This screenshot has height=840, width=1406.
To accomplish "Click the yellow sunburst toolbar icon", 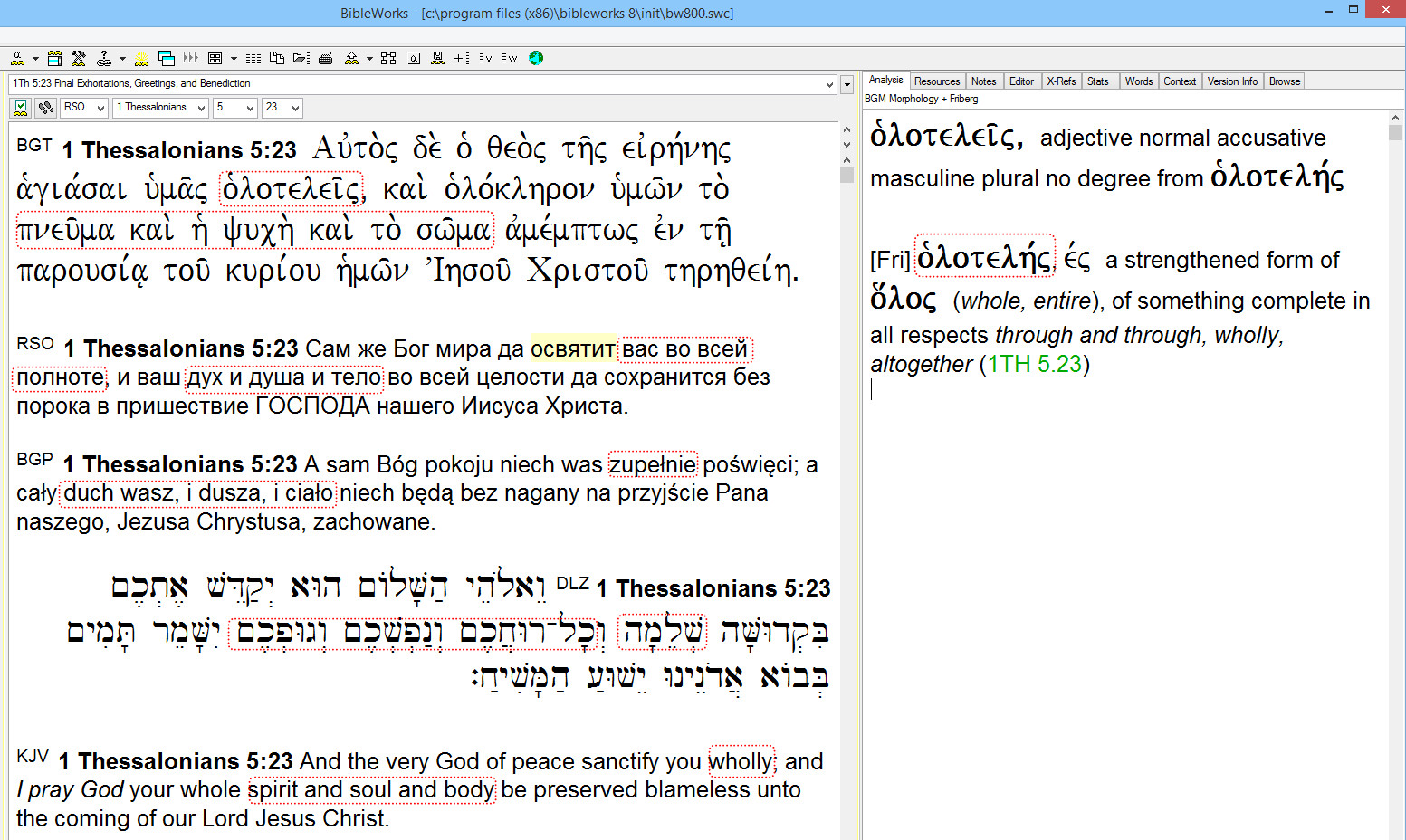I will pos(141,59).
